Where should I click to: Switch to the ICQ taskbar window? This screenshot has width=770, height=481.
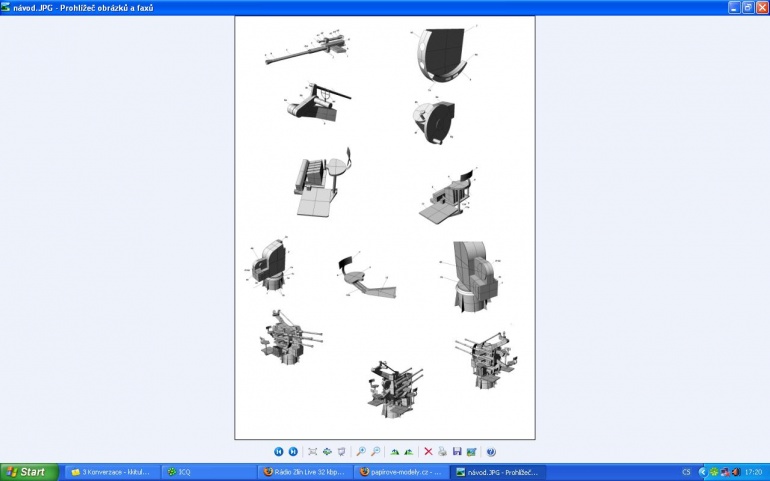pyautogui.click(x=208, y=472)
